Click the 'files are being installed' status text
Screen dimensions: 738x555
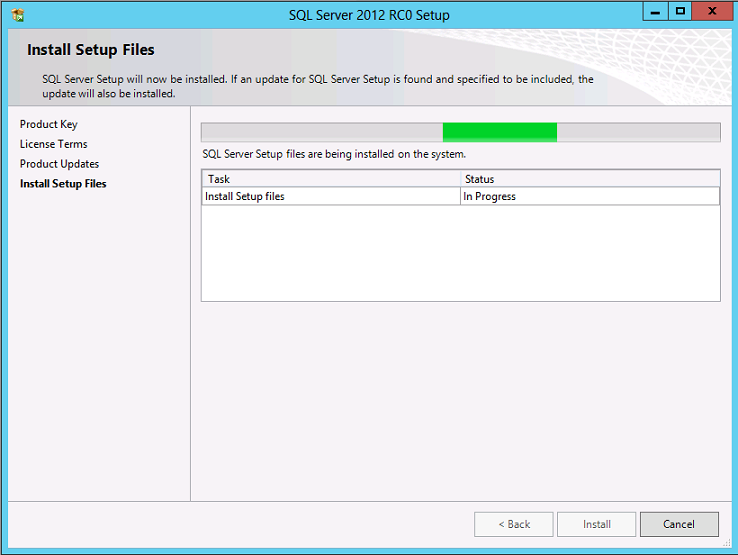click(334, 154)
